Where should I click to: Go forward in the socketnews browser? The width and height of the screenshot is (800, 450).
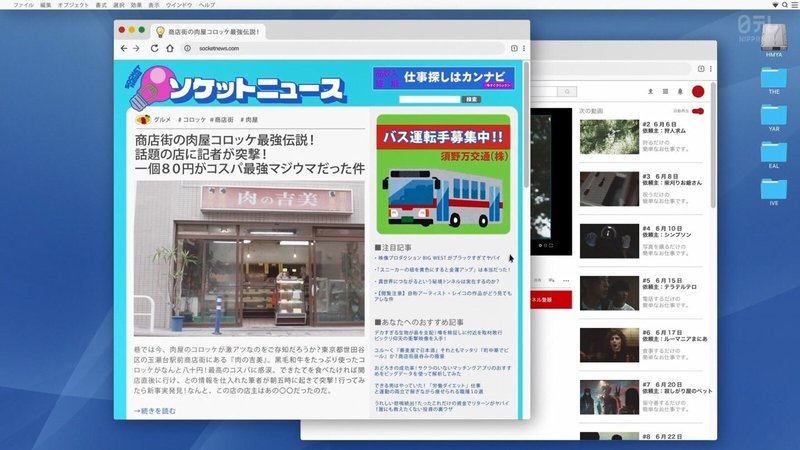(136, 48)
